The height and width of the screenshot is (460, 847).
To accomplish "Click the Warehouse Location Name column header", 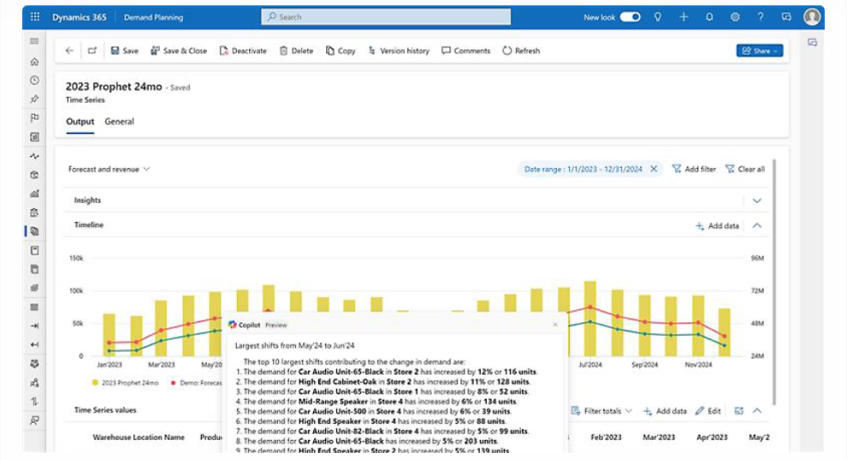I will (x=138, y=437).
